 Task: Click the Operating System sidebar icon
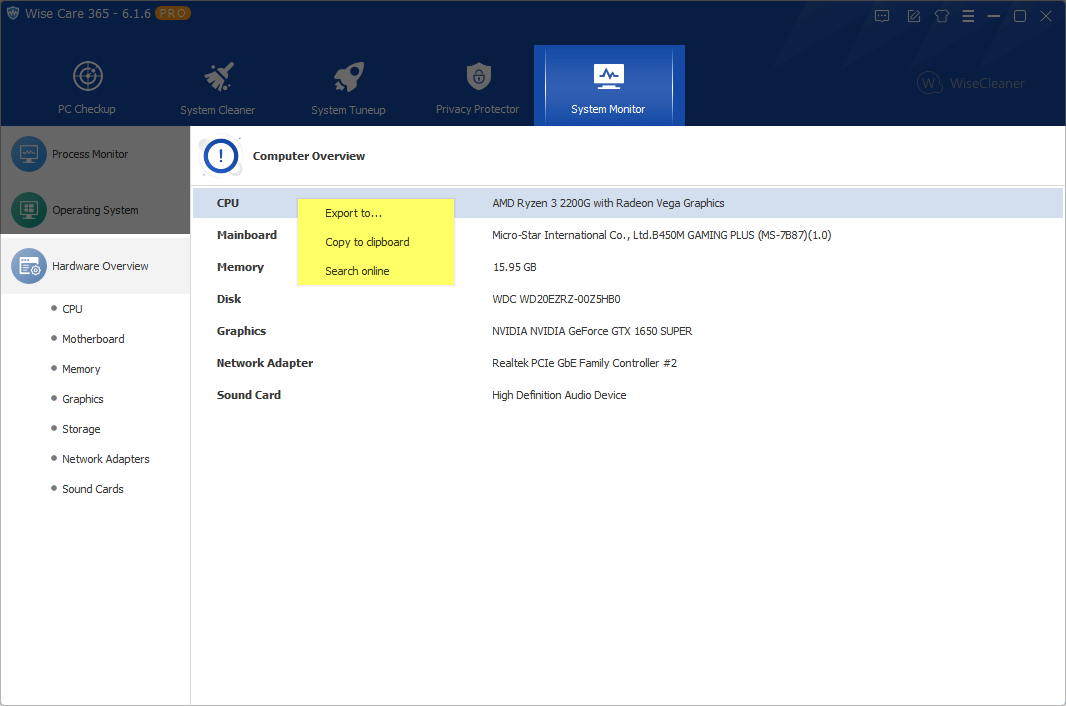tap(29, 210)
